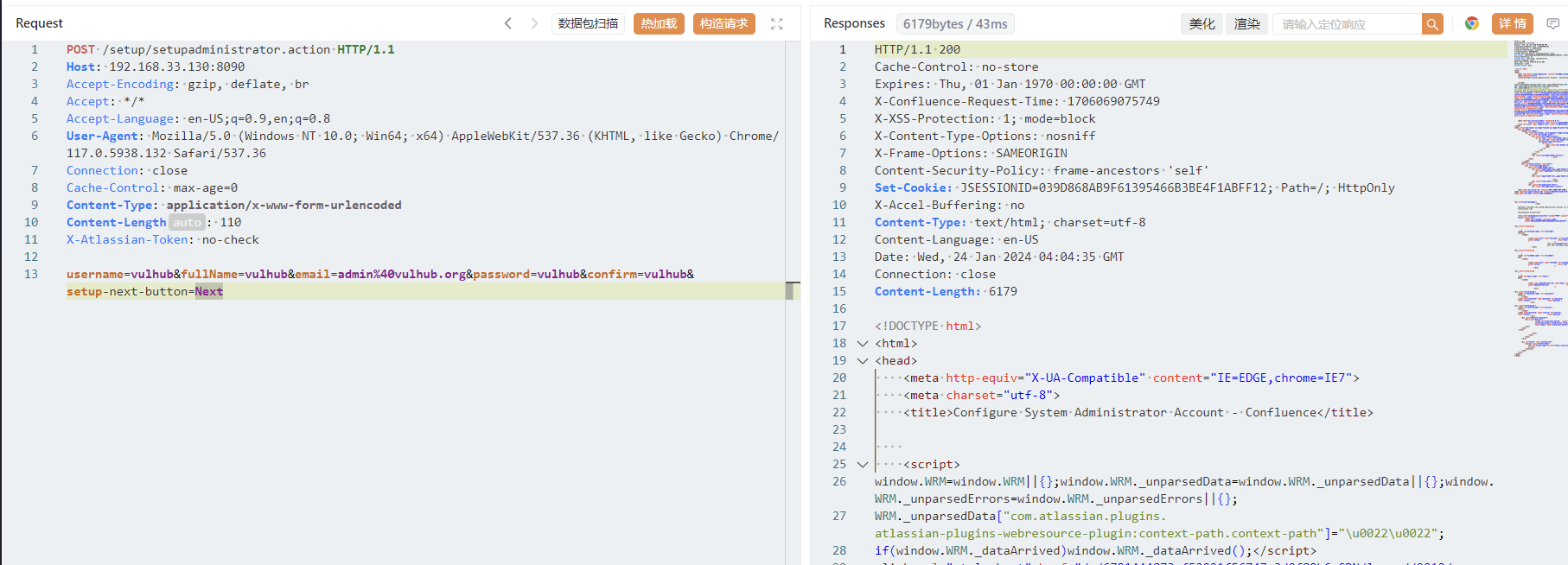The height and width of the screenshot is (565, 1568).
Task: Click Cache-Control max-age=0 header in request
Action: tap(152, 187)
